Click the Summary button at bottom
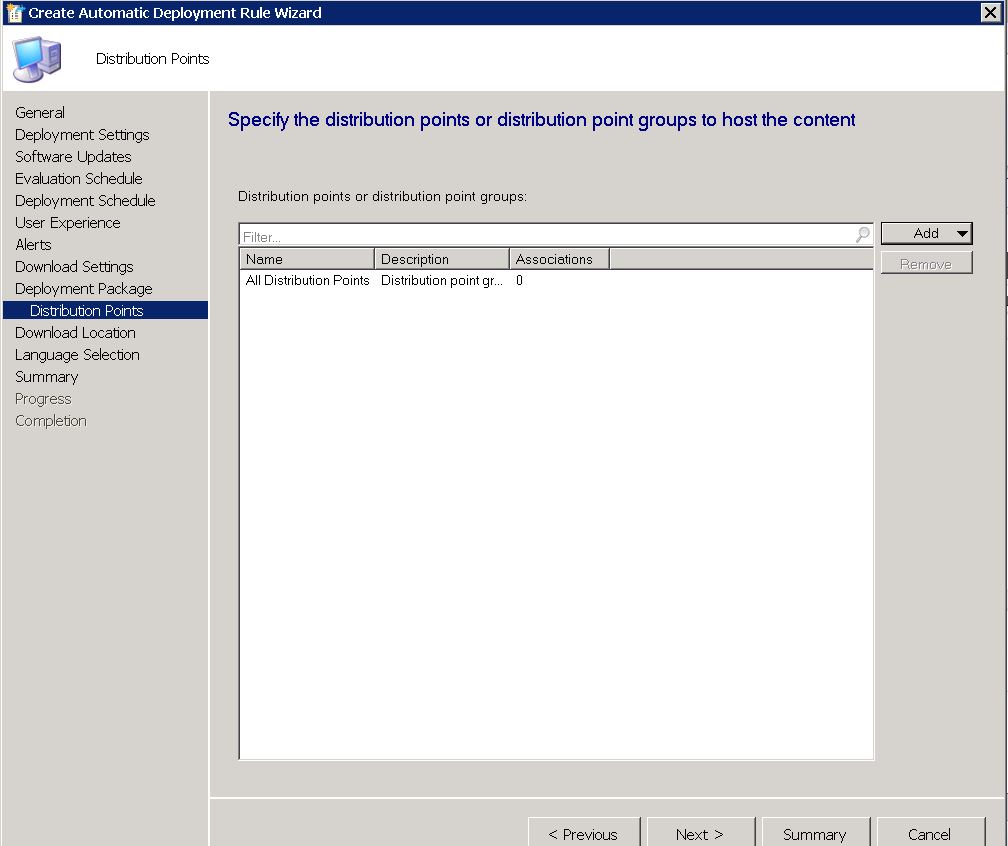The height and width of the screenshot is (846, 1008). (815, 833)
